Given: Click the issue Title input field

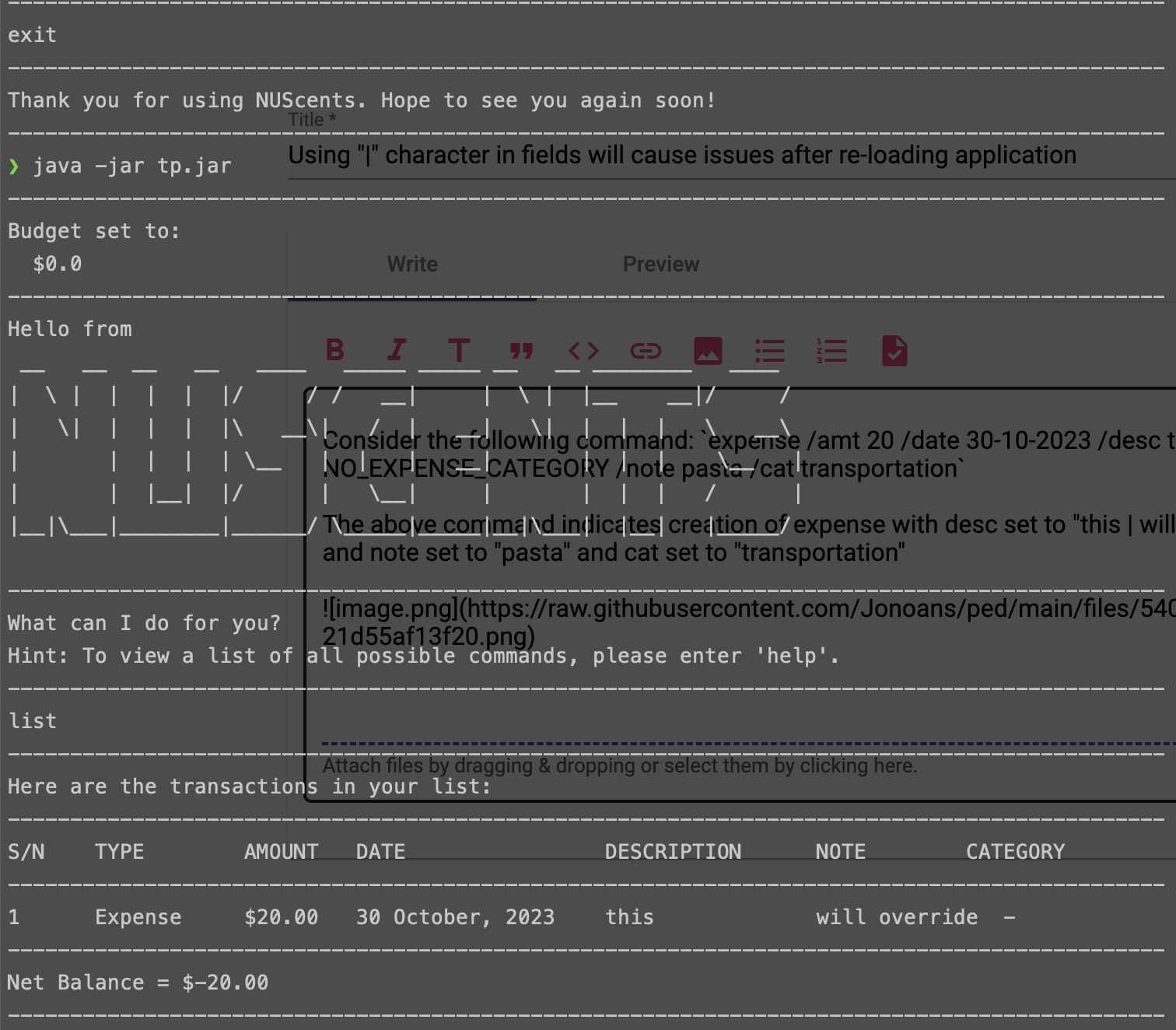Looking at the screenshot, I should (x=731, y=156).
